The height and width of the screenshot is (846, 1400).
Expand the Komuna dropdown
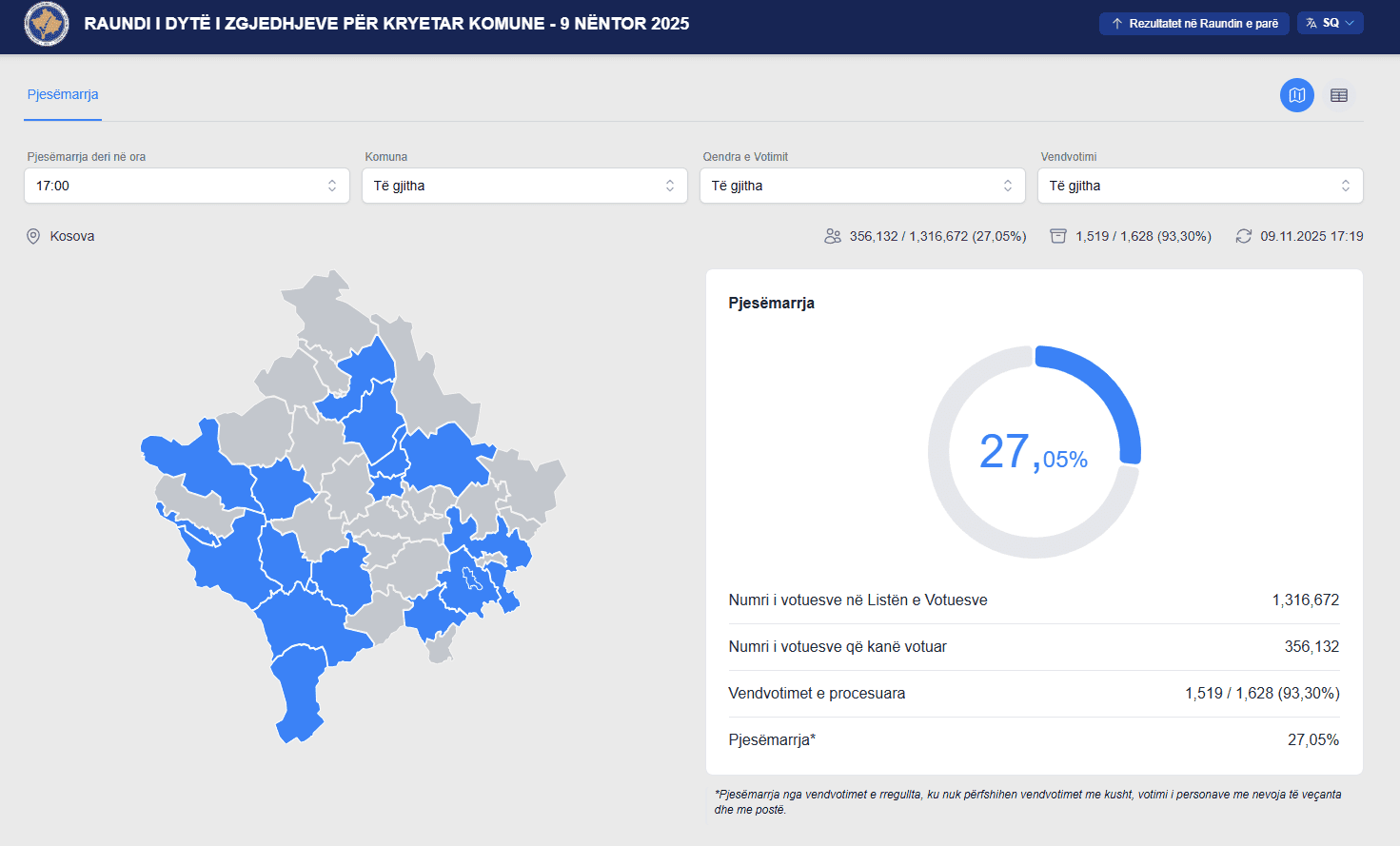tap(524, 186)
